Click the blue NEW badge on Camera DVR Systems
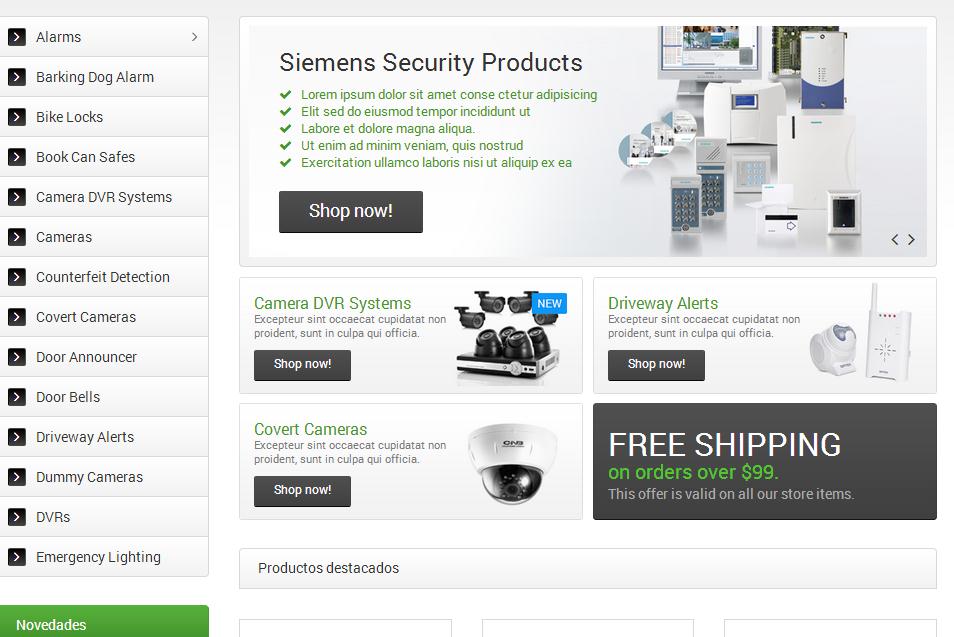 [549, 304]
